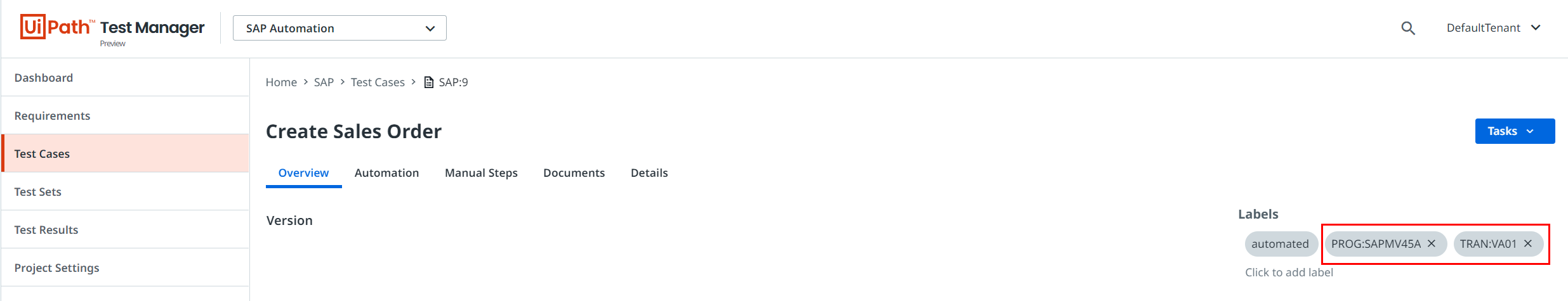Switch to the Automation tab
This screenshot has height=301, width=1568.
point(386,173)
